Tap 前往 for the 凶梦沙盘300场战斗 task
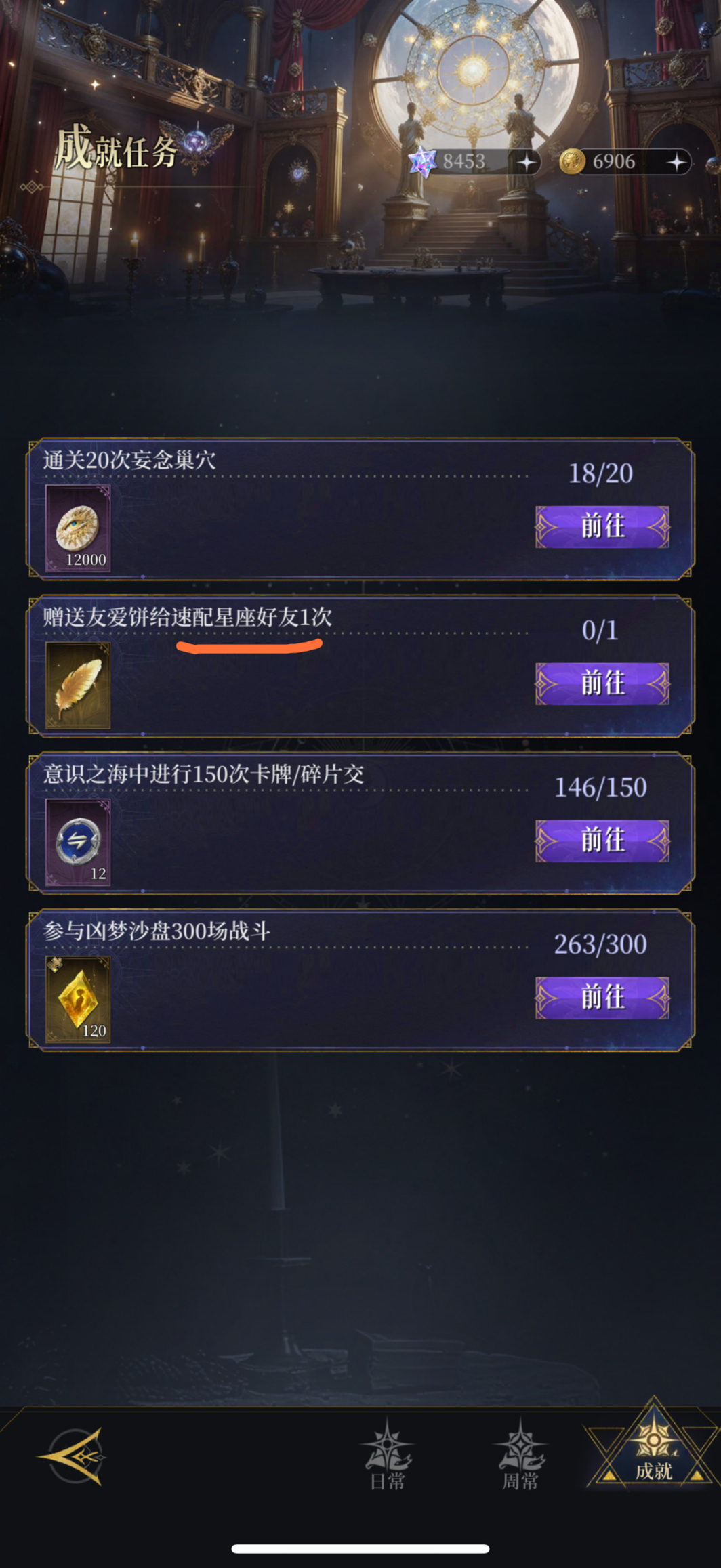 602,998
